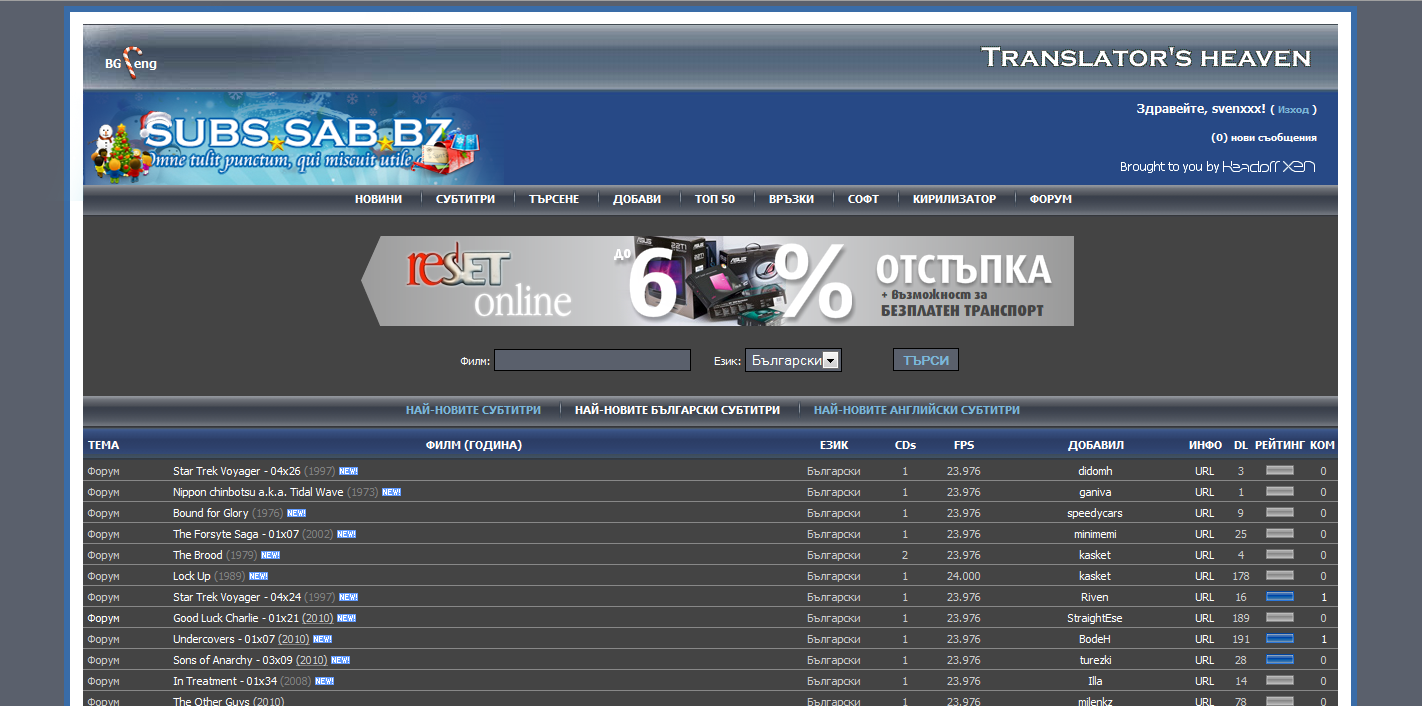Click the Headoff Xen sponsor logo

[1268, 167]
